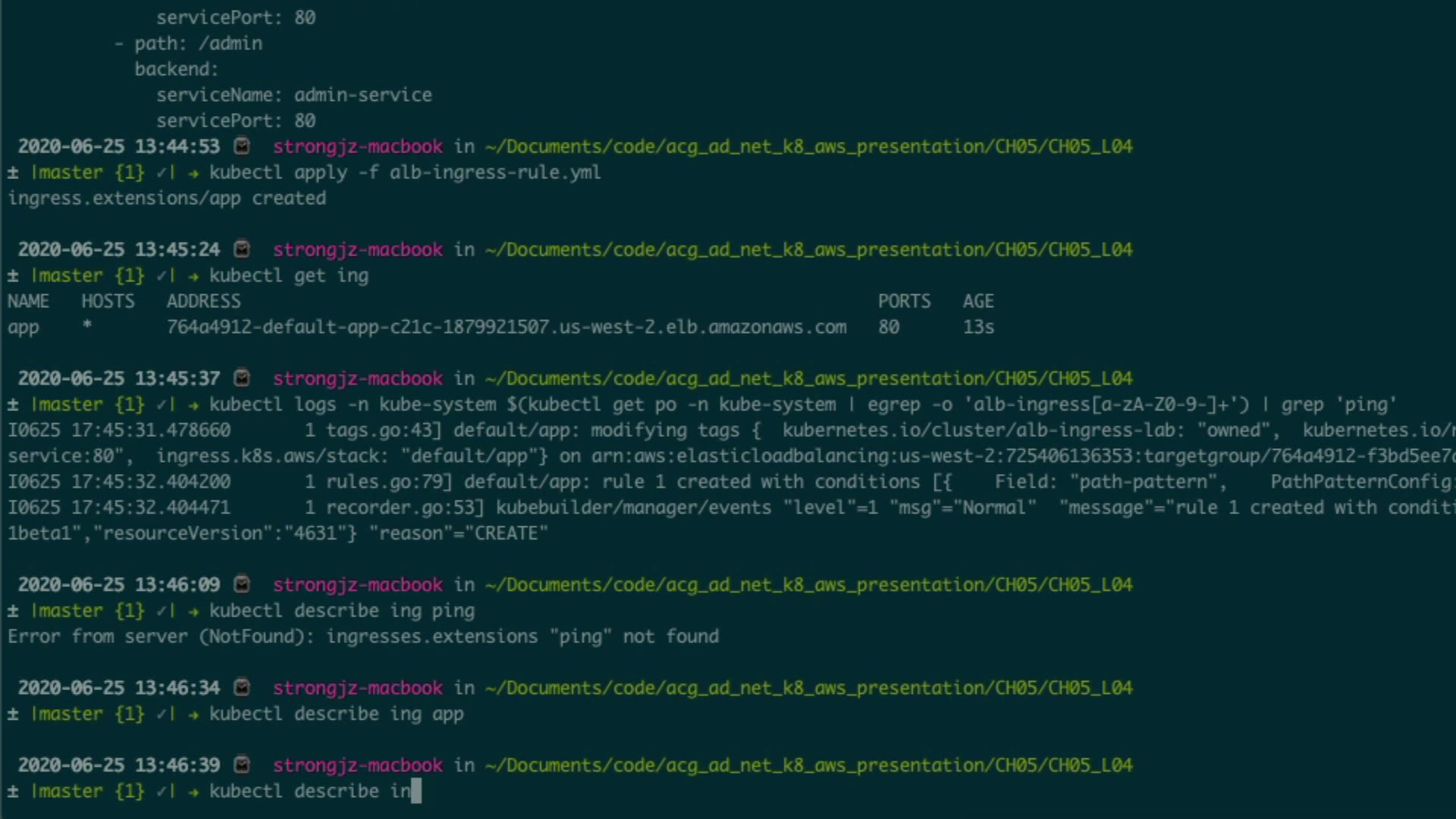Click the "reason"="CREATE" log text
This screenshot has height=819, width=1456.
[x=457, y=533]
